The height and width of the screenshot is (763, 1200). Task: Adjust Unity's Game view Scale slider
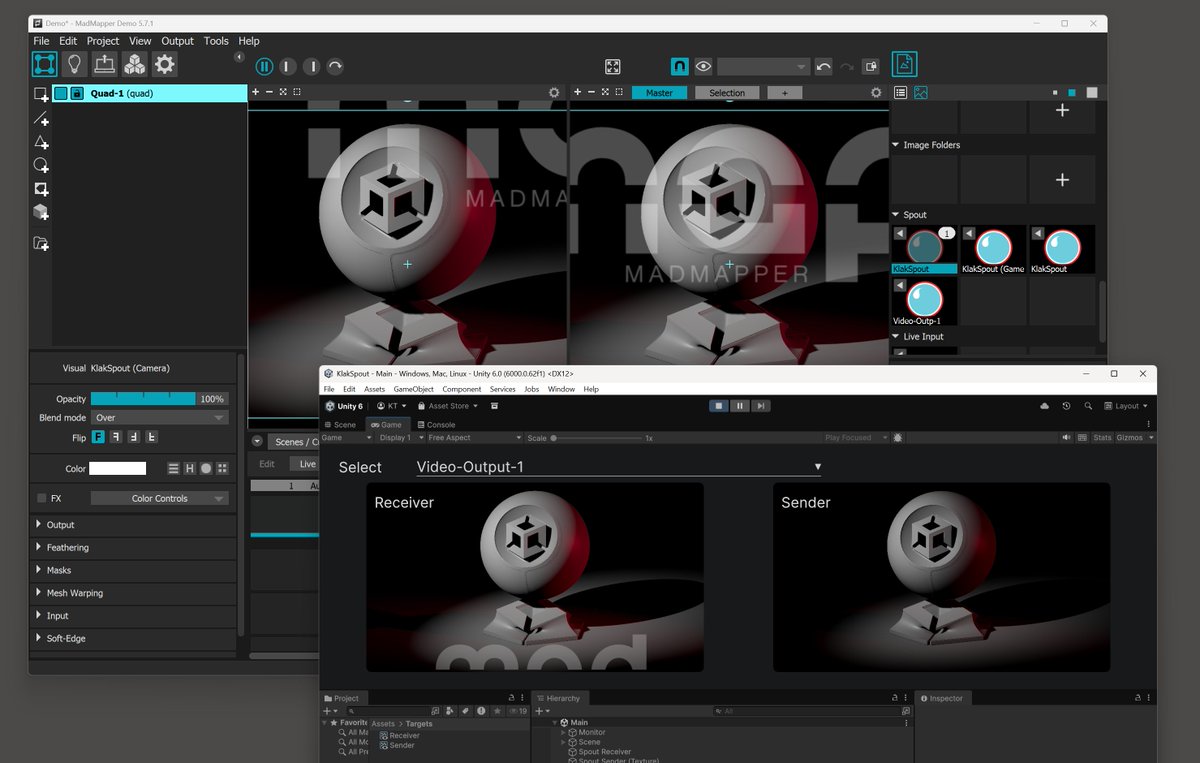[599, 438]
